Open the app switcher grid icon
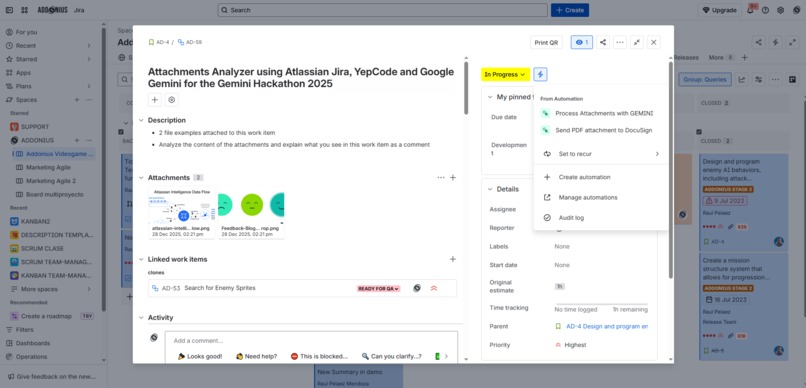This screenshot has height=388, width=806. point(24,10)
